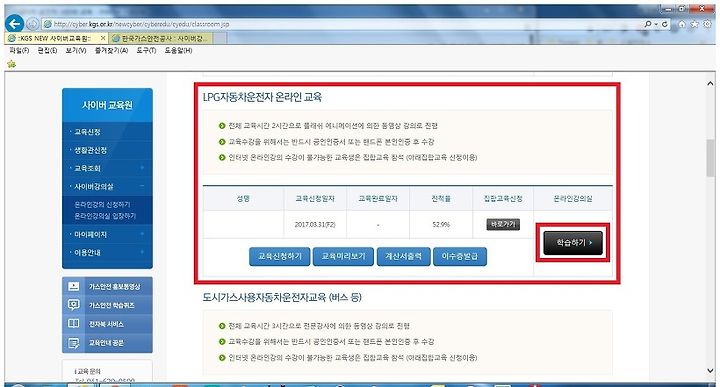Expand the 마이페이지 plus toggle

[x=142, y=234]
